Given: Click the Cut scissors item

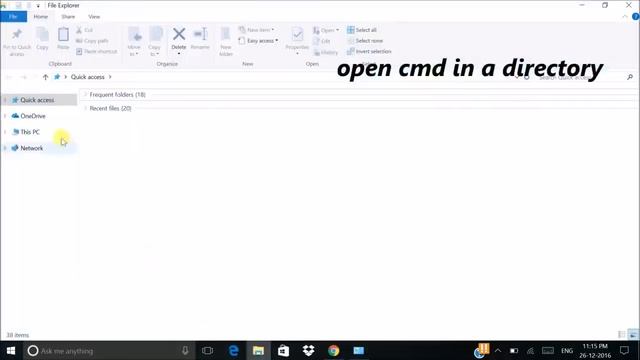Looking at the screenshot, I should pyautogui.click(x=84, y=30).
